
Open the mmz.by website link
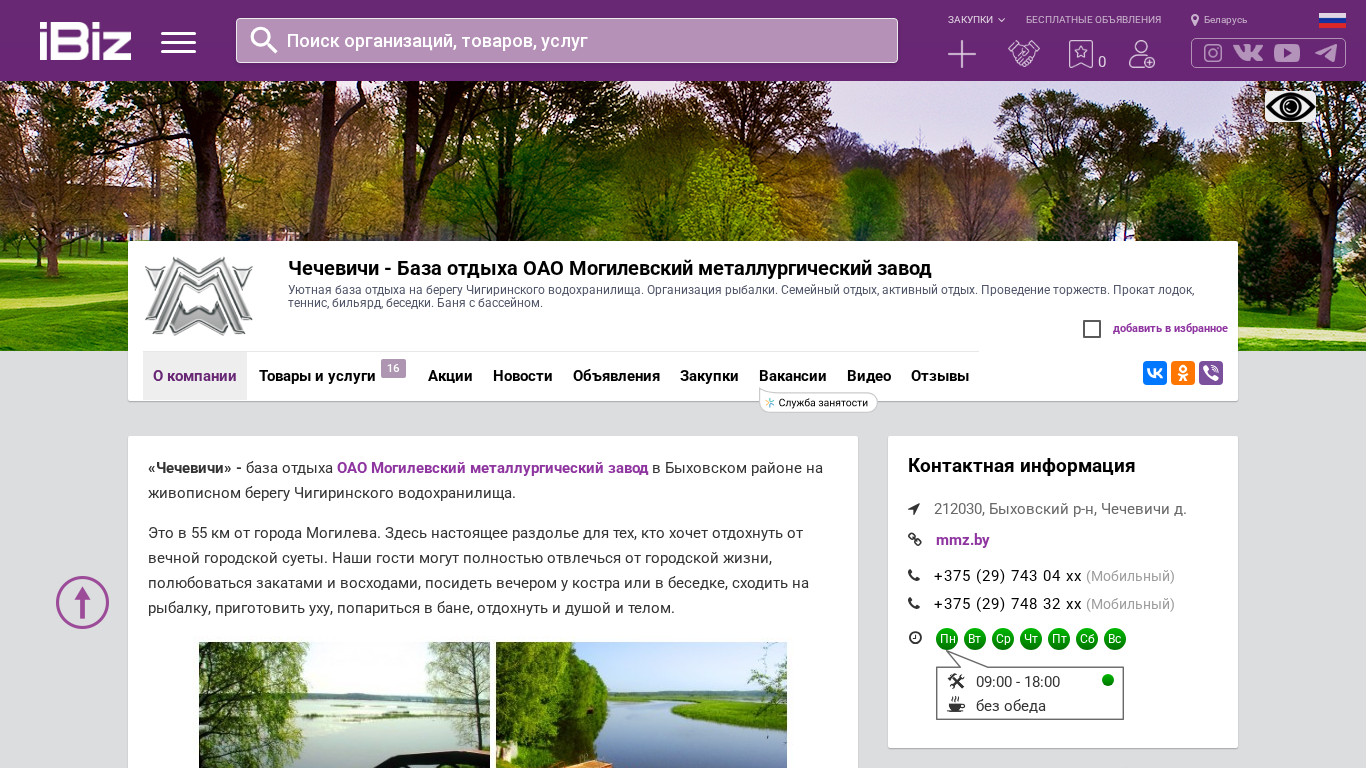coord(962,540)
